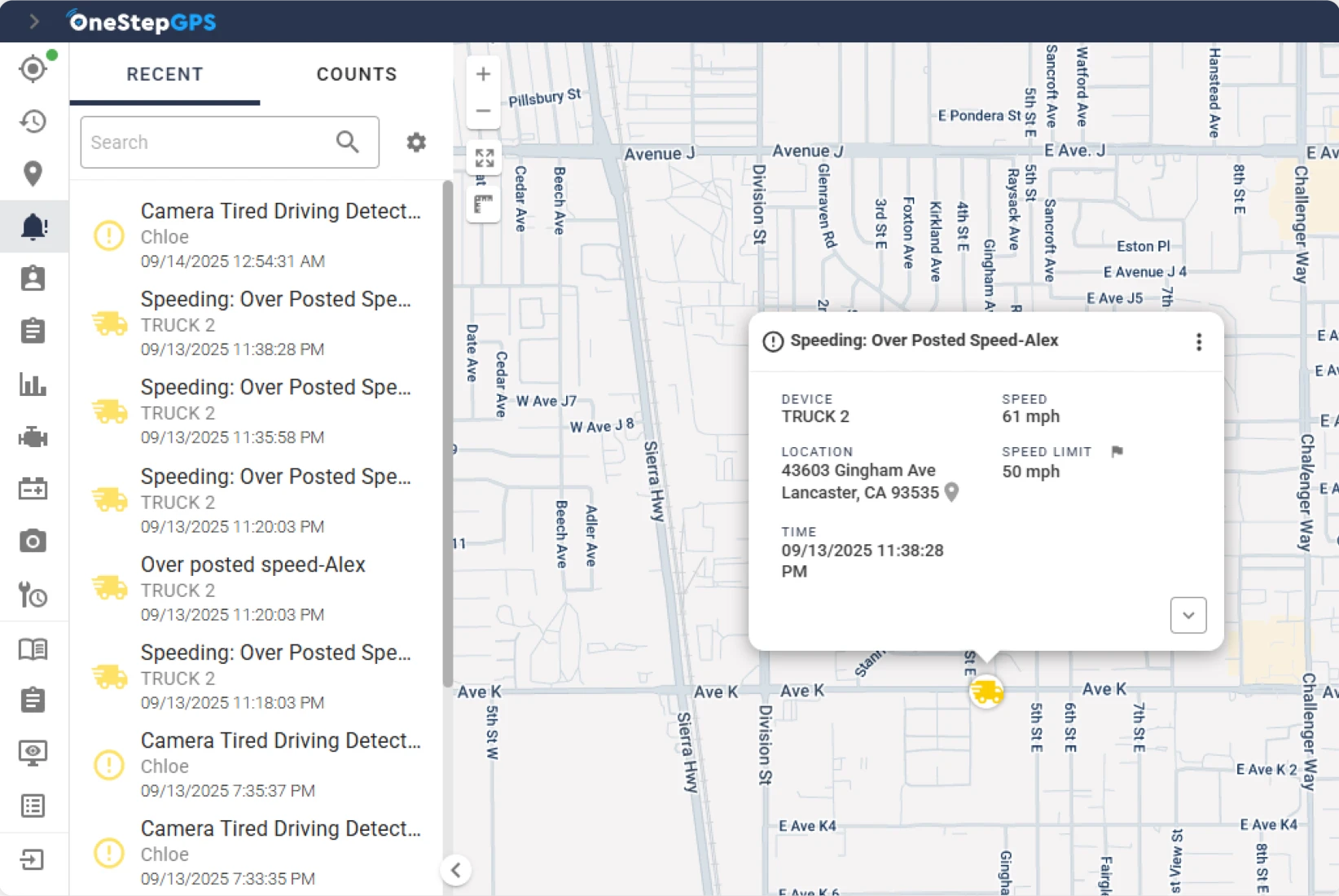Open monitor eye icon in sidebar
Screen dimensions: 1339x896
coord(33,753)
